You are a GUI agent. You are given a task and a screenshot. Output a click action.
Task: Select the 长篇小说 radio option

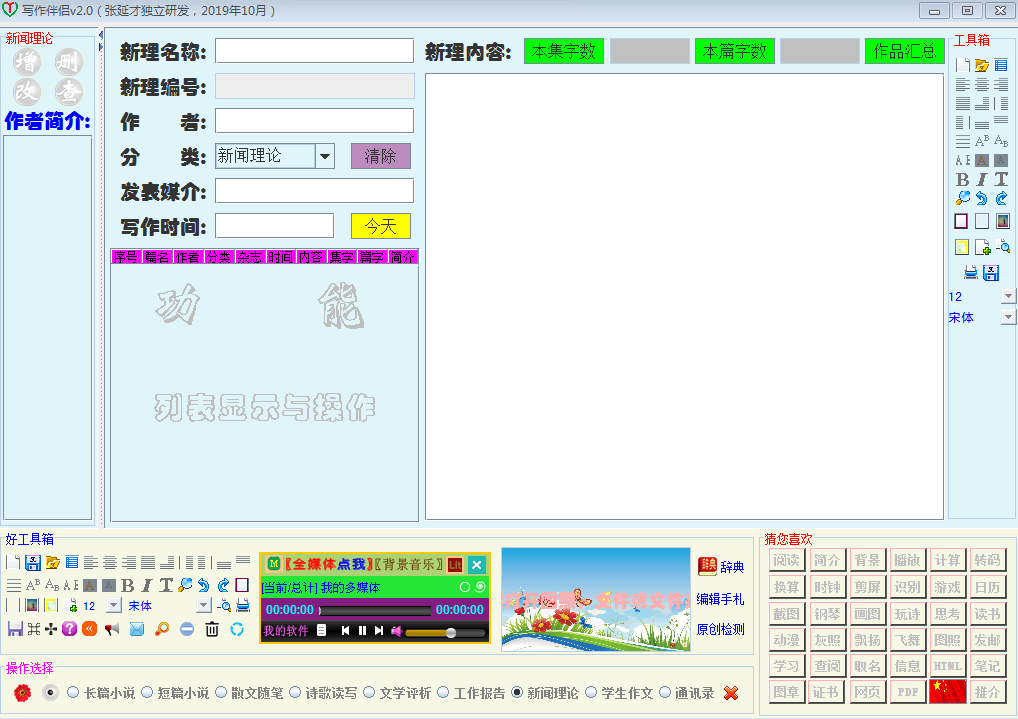click(73, 693)
